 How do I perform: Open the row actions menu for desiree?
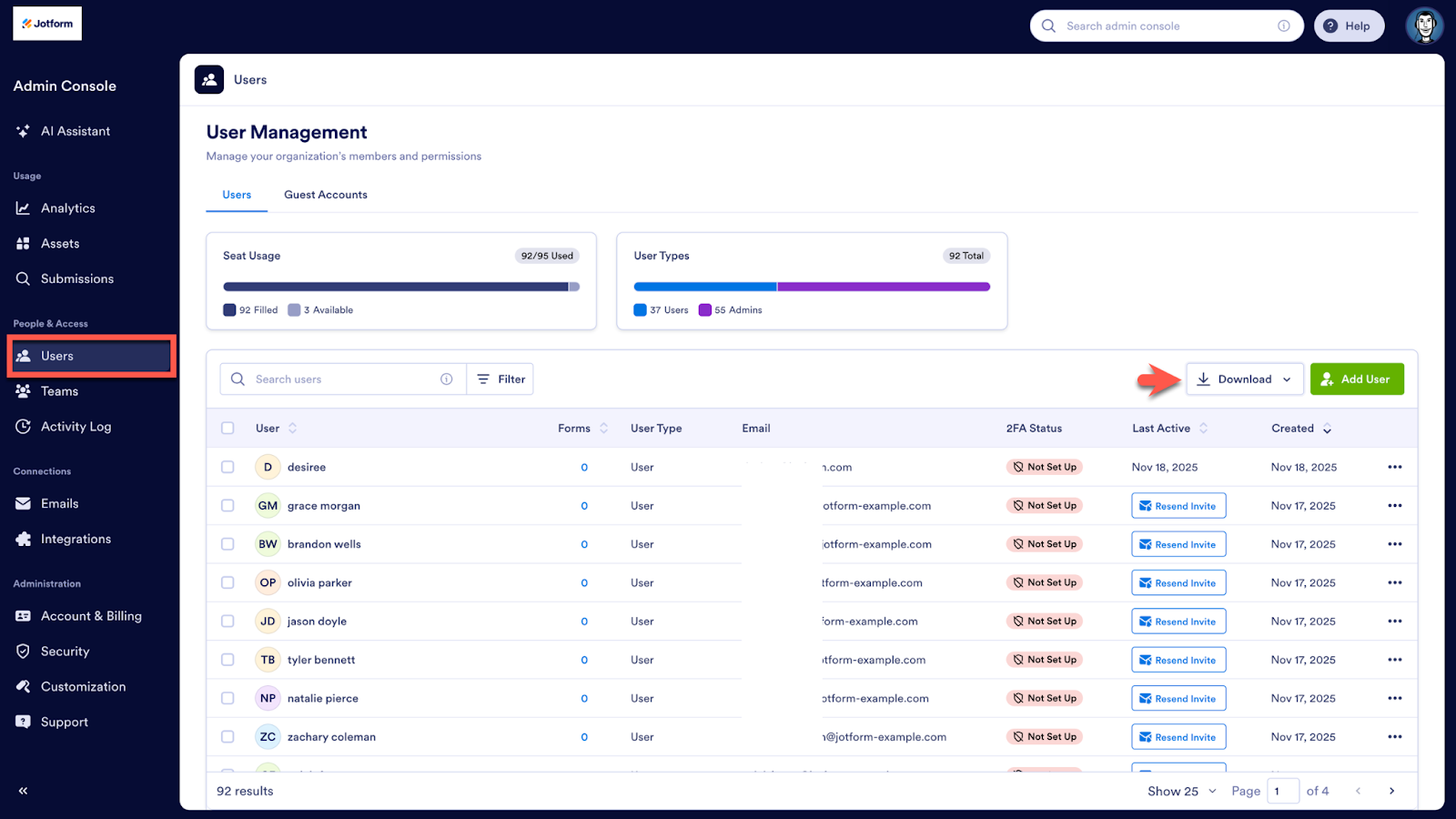[1394, 467]
